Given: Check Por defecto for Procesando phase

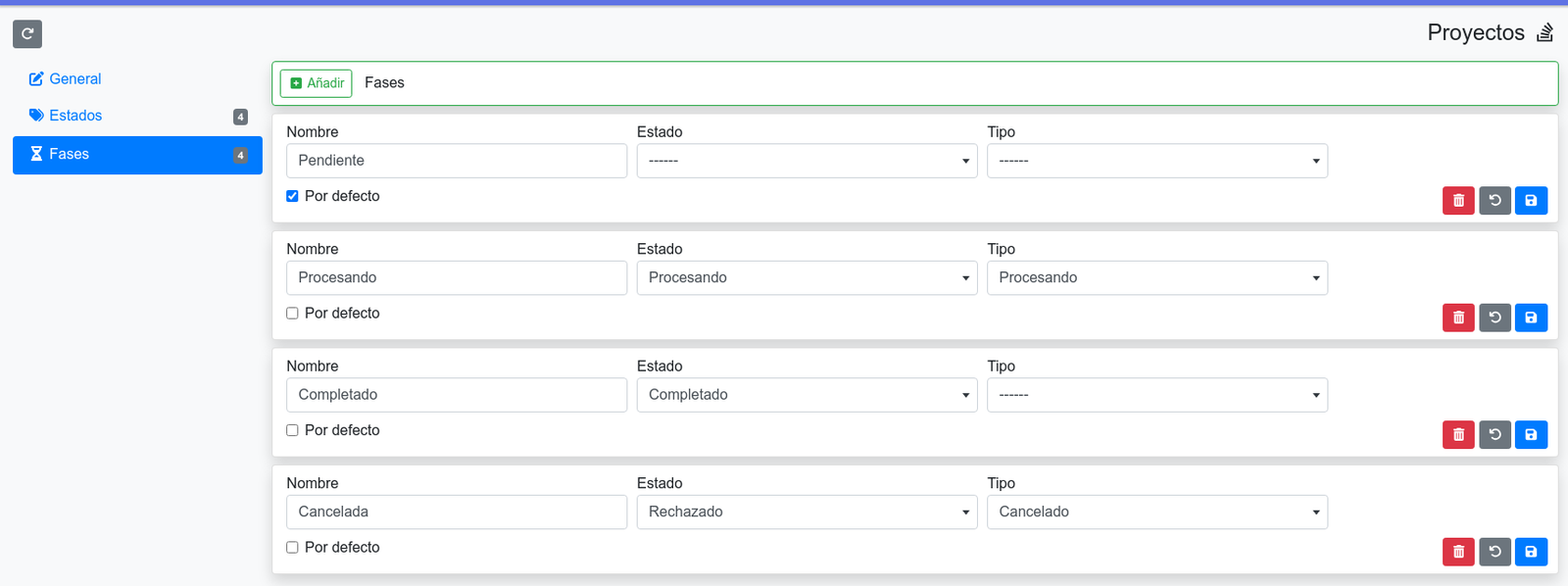Looking at the screenshot, I should coord(292,314).
